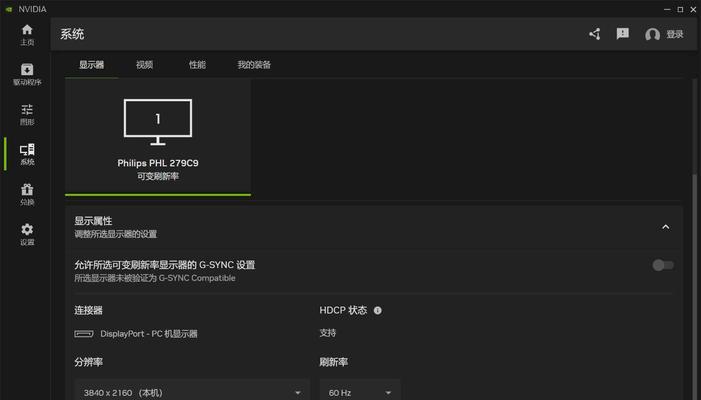This screenshot has width=701, height=400.
Task: Click the DisplayPort - PC 机显示器 text
Action: (x=149, y=334)
